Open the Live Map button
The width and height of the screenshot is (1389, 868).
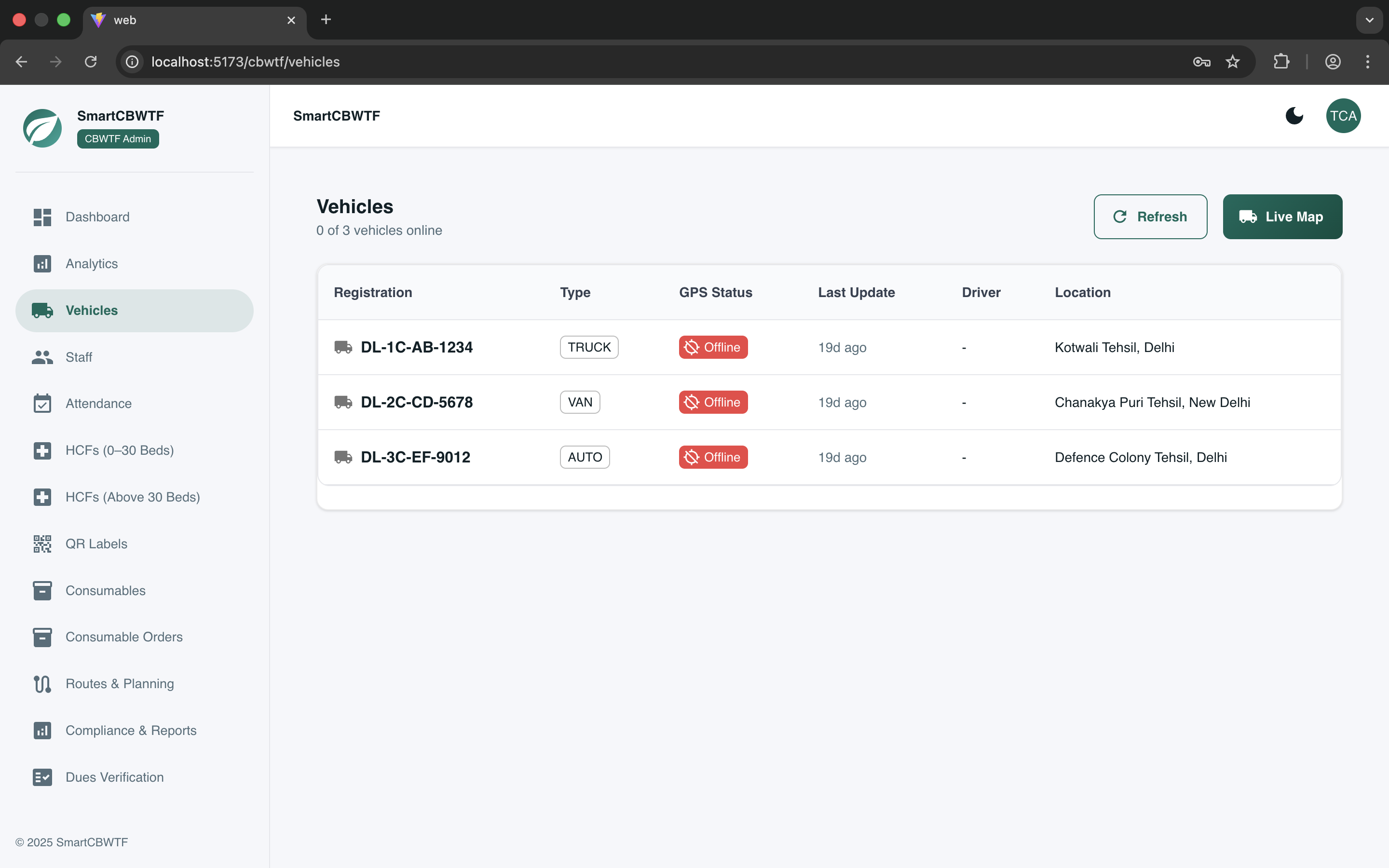click(1281, 217)
